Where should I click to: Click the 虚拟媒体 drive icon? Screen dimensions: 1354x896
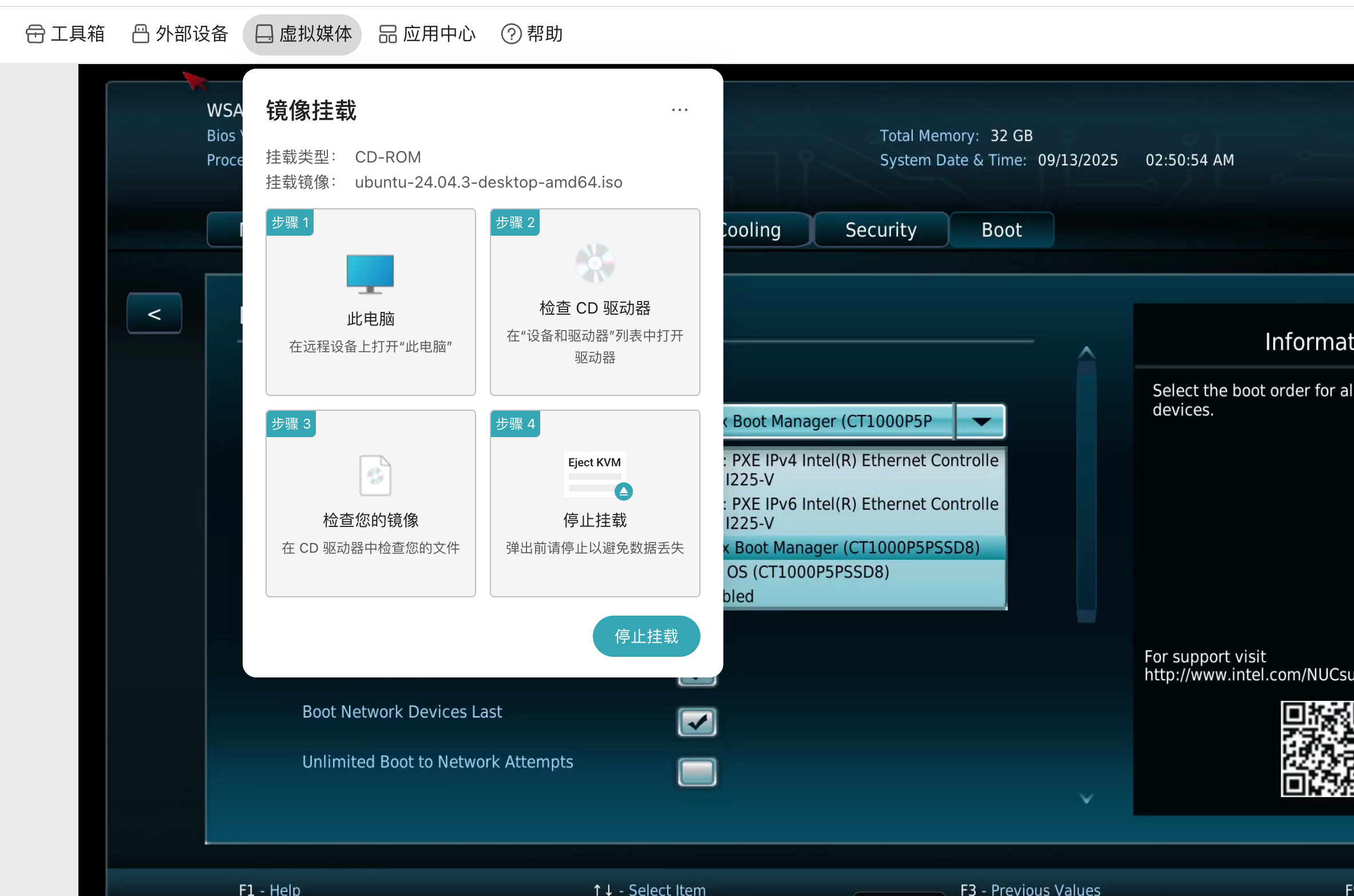pyautogui.click(x=264, y=34)
